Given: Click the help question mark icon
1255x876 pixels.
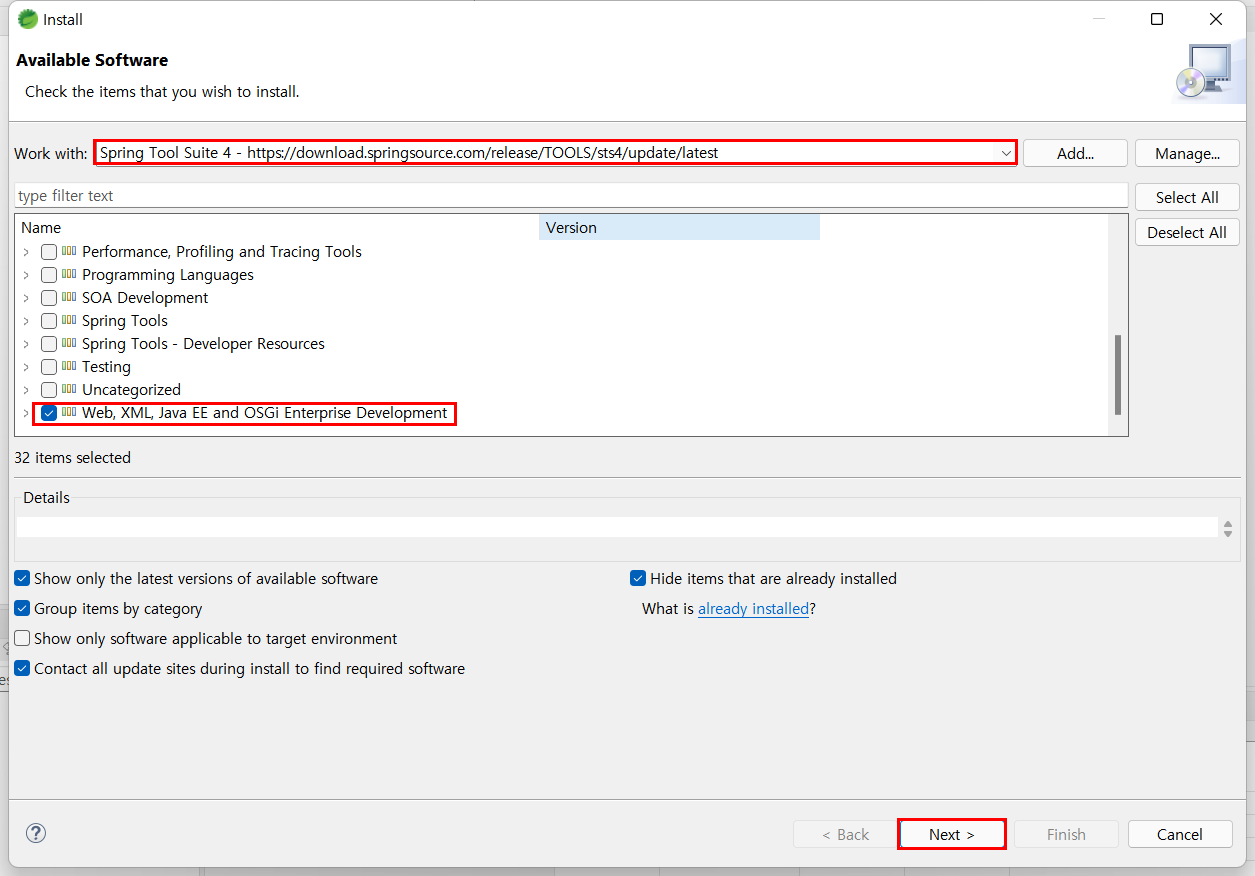Looking at the screenshot, I should point(36,833).
